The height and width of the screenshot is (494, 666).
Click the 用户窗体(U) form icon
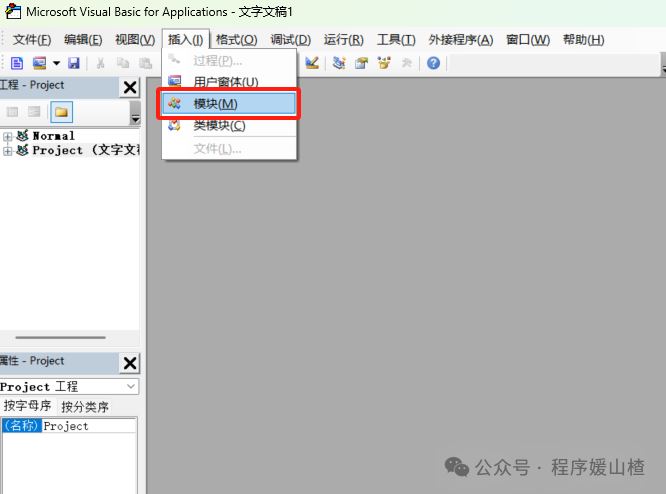pos(175,80)
